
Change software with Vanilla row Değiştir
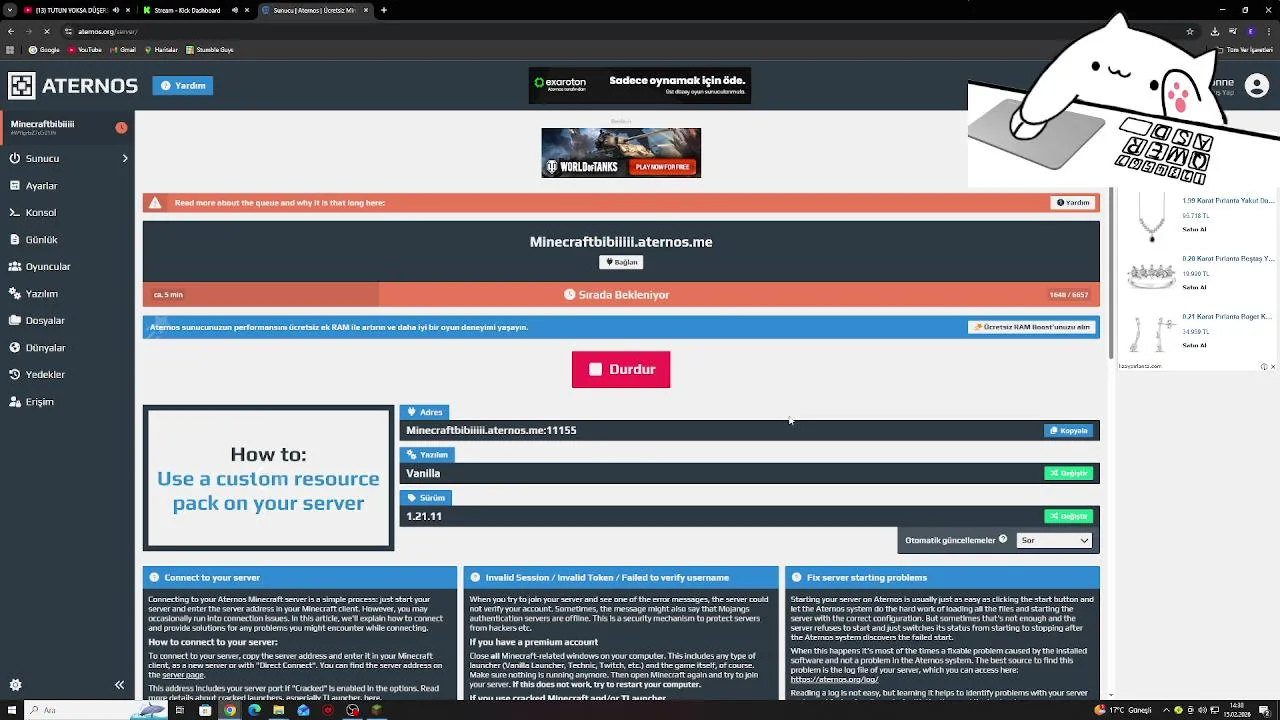(x=1069, y=473)
